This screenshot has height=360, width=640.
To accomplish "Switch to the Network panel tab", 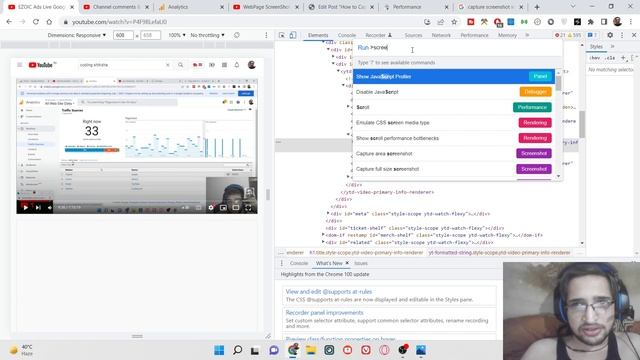I will click(x=441, y=36).
